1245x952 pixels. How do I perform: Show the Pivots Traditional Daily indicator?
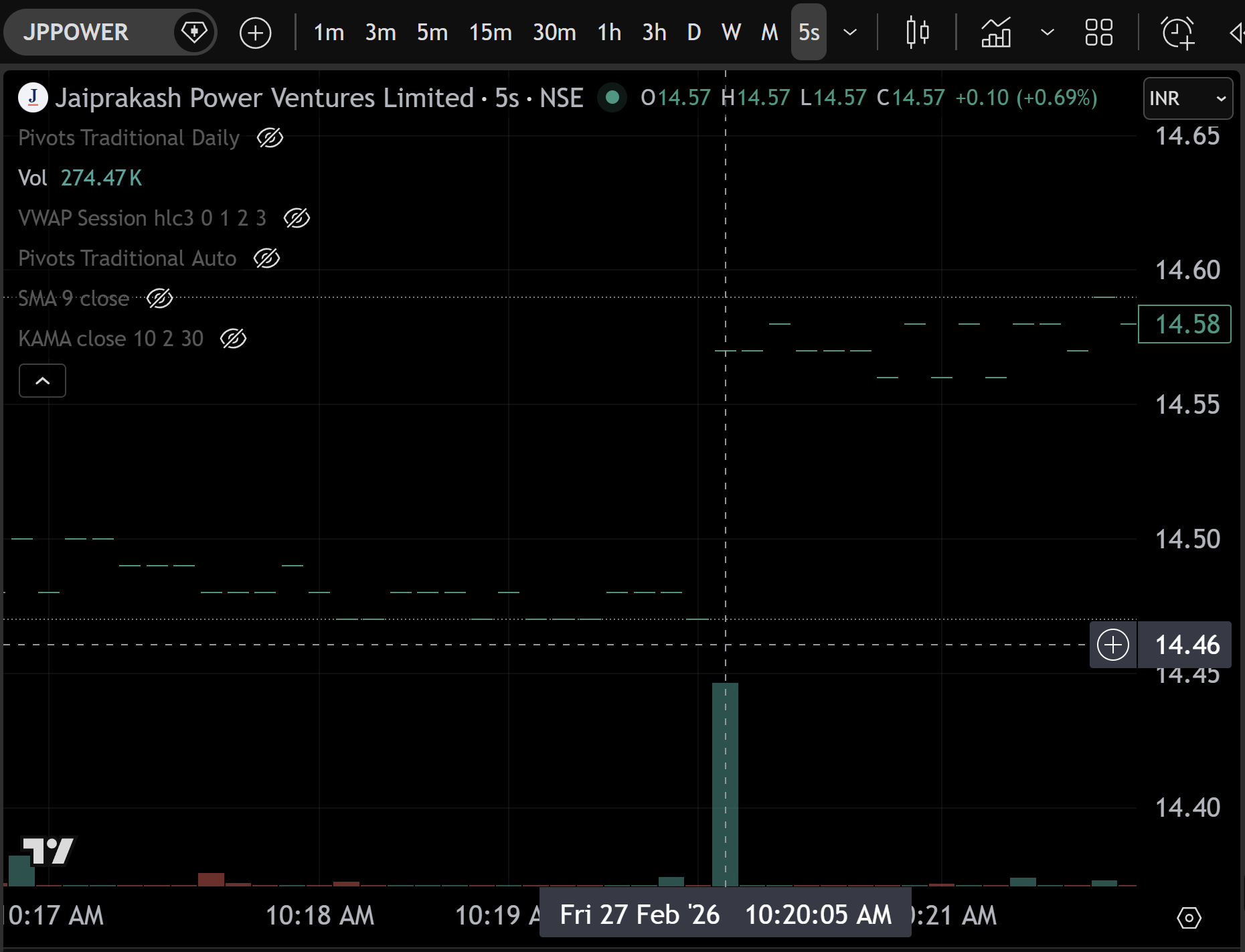270,138
